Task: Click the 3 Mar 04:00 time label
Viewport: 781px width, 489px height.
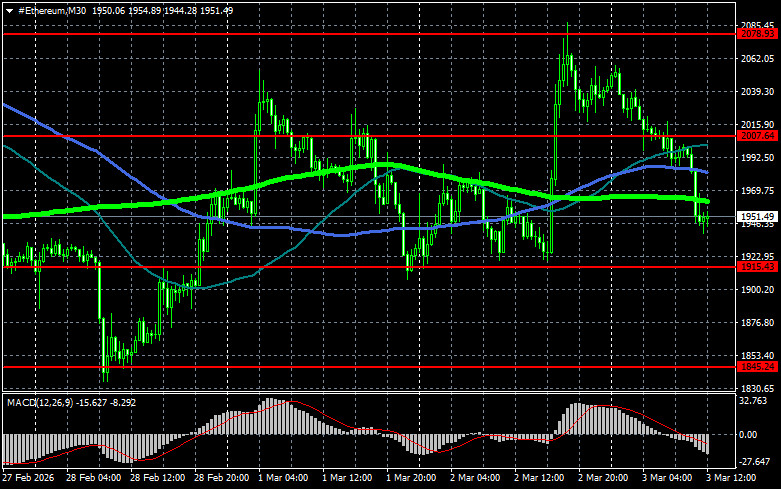Action: coord(667,478)
